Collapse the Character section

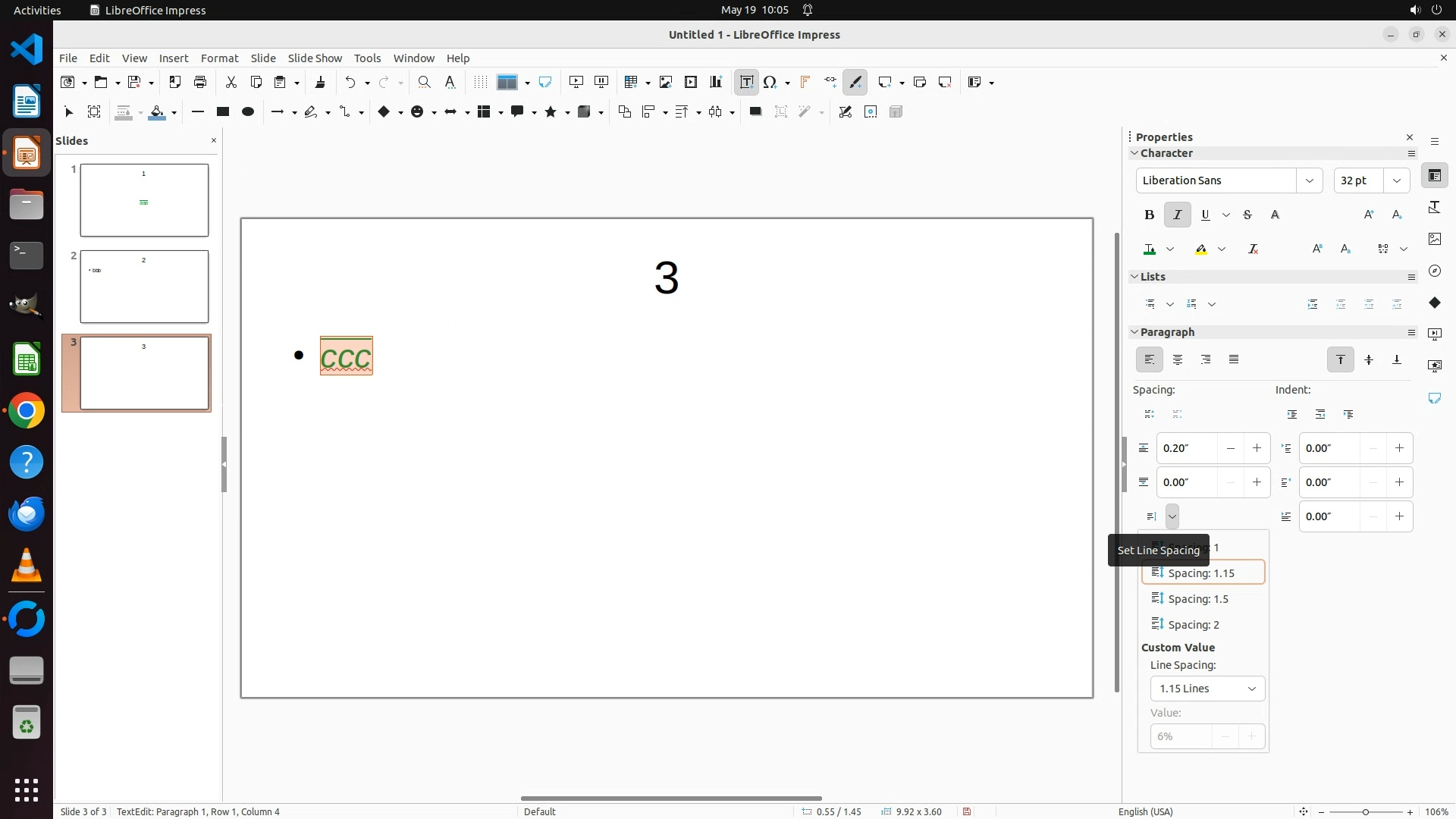pos(1134,153)
